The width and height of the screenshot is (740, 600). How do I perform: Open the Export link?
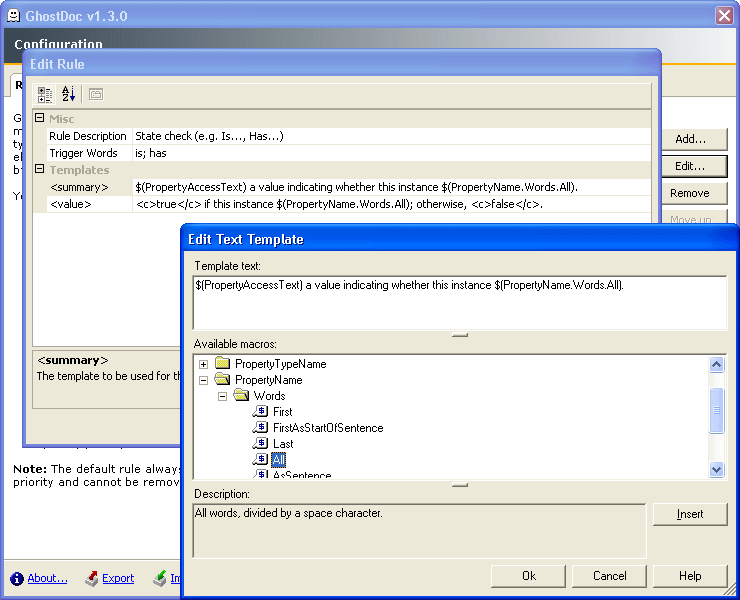coord(118,578)
